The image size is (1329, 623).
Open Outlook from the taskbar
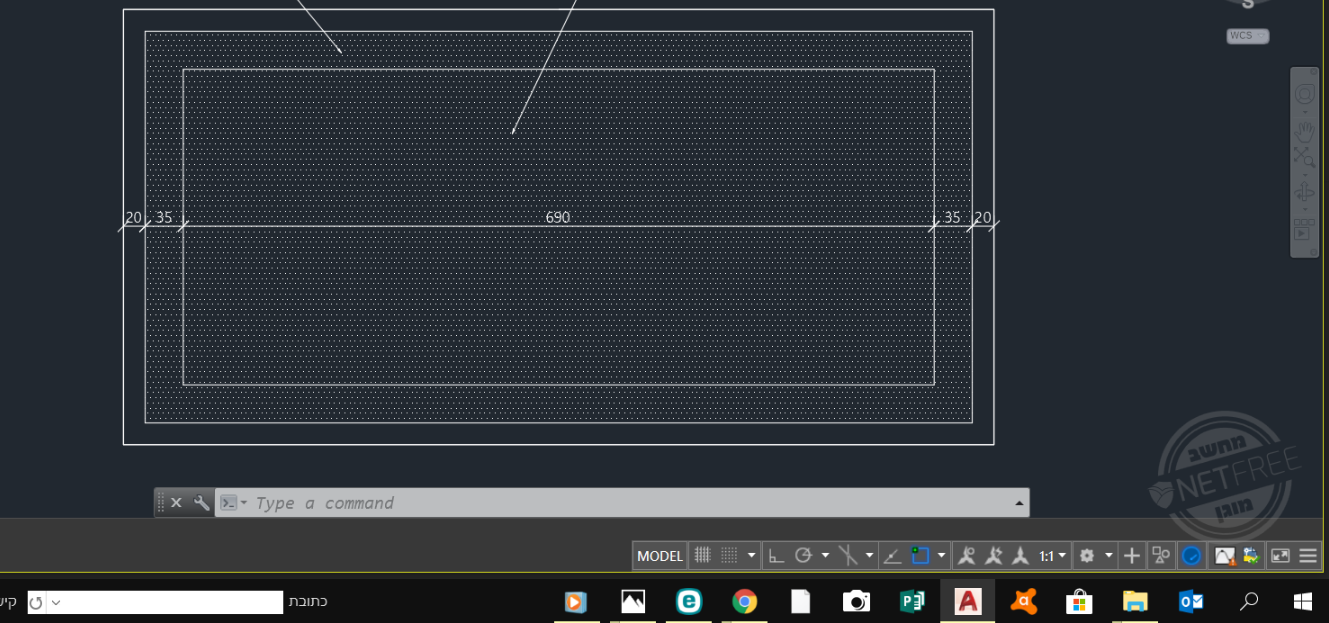pos(1191,601)
